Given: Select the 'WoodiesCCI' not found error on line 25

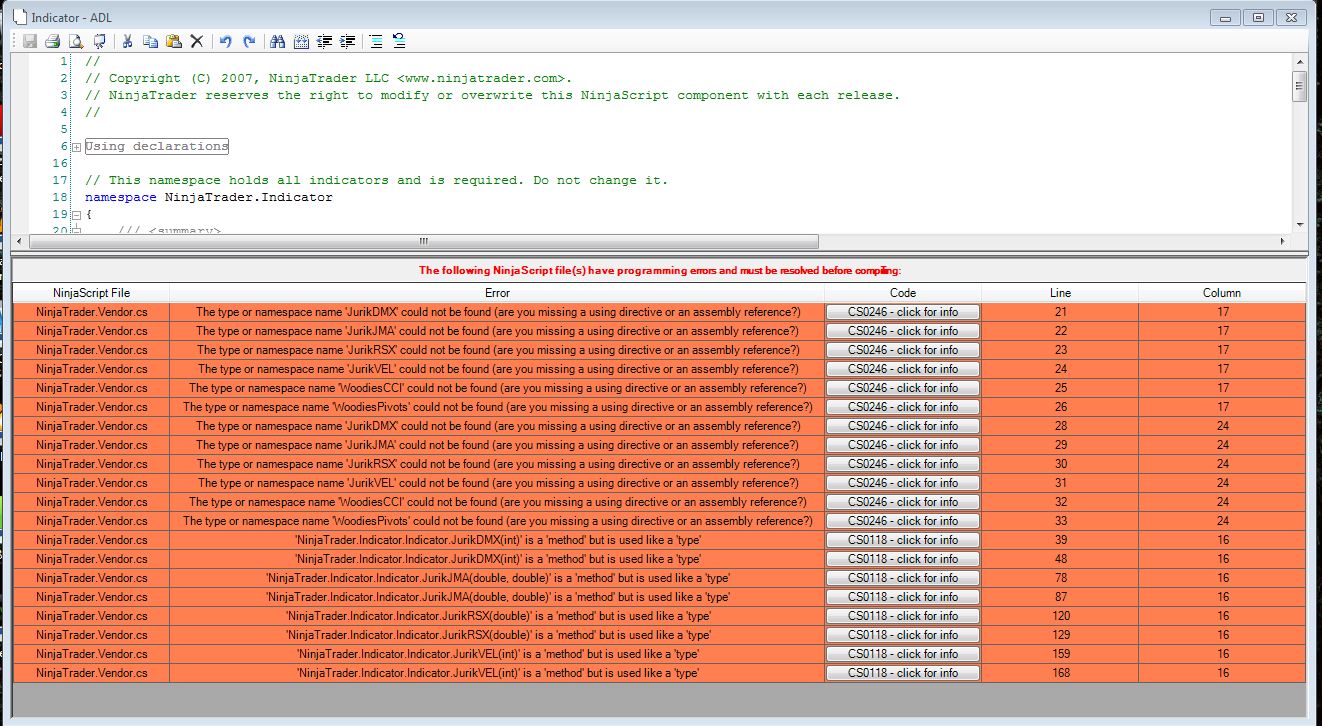Looking at the screenshot, I should click(498, 388).
